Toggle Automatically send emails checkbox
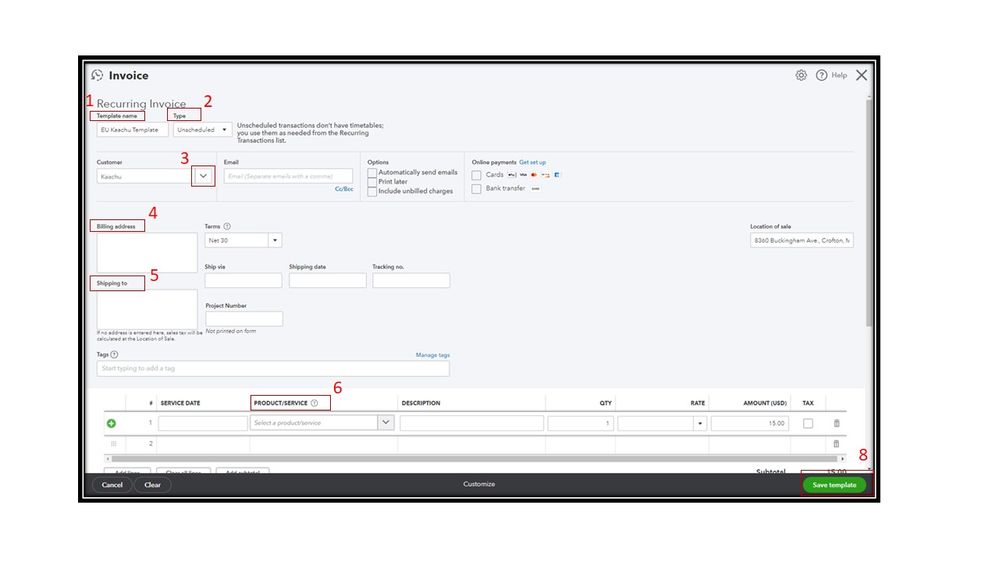The width and height of the screenshot is (999, 562). pos(372,173)
